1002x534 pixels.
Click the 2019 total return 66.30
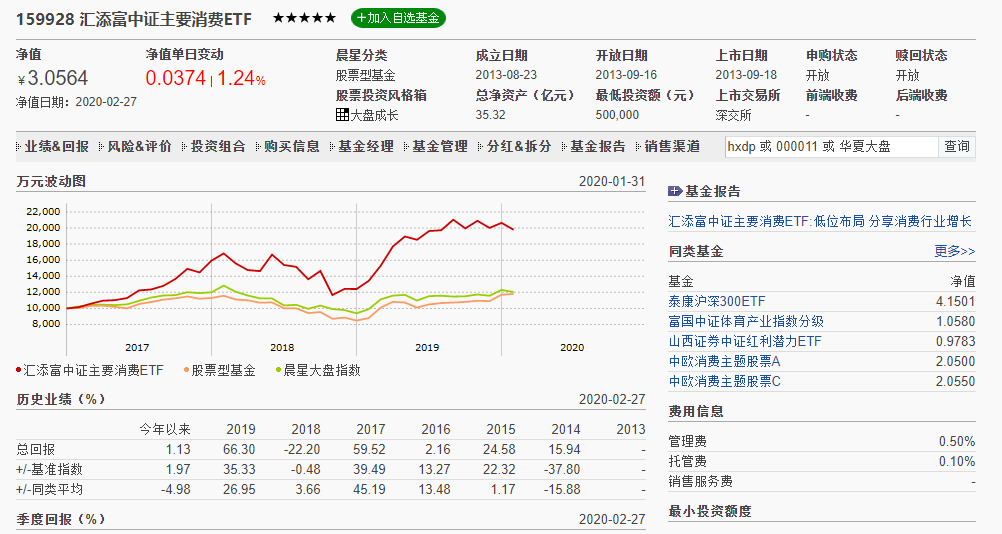[x=239, y=449]
